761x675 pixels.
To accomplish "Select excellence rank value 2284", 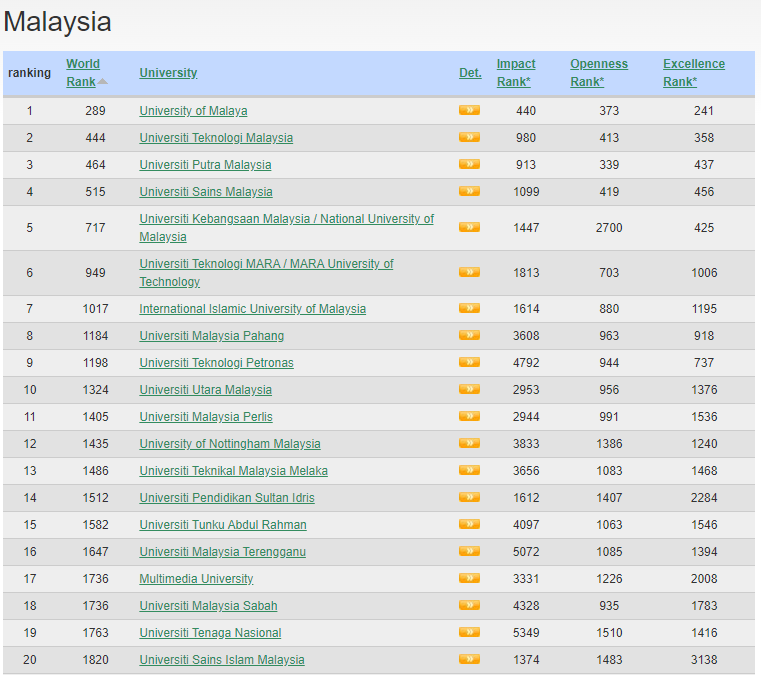I will click(704, 498).
